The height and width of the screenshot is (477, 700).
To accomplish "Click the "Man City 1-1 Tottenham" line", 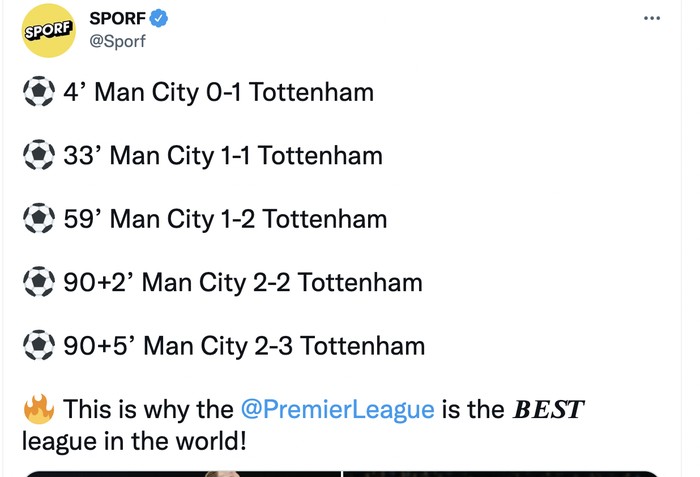I will coord(246,156).
